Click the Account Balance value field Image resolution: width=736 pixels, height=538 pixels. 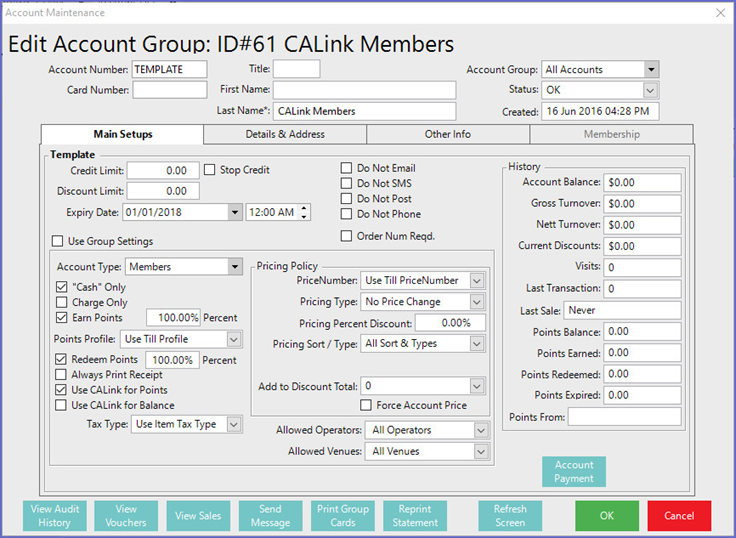[642, 183]
